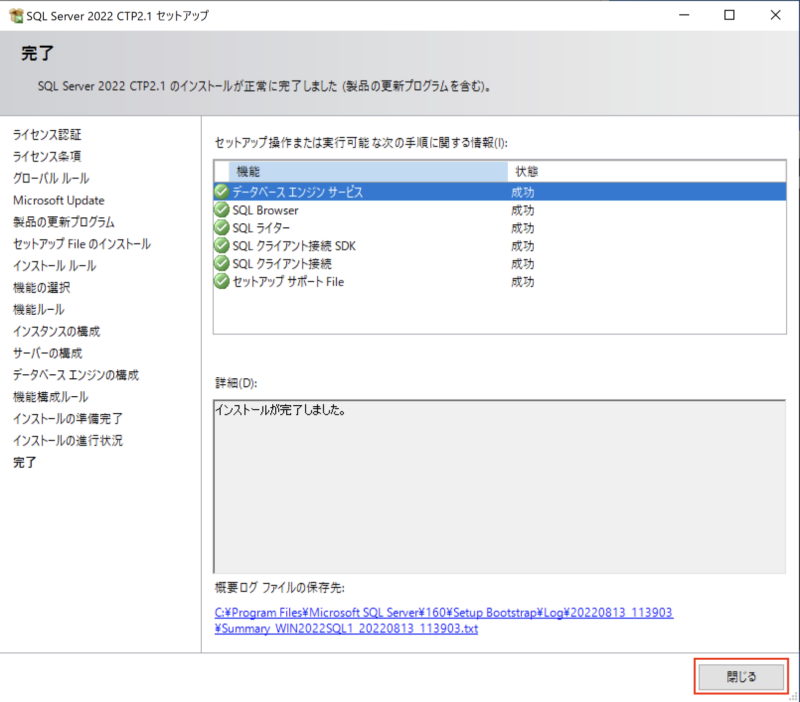
Task: Click the details text box showing インストールが完了しました
Action: (x=499, y=487)
